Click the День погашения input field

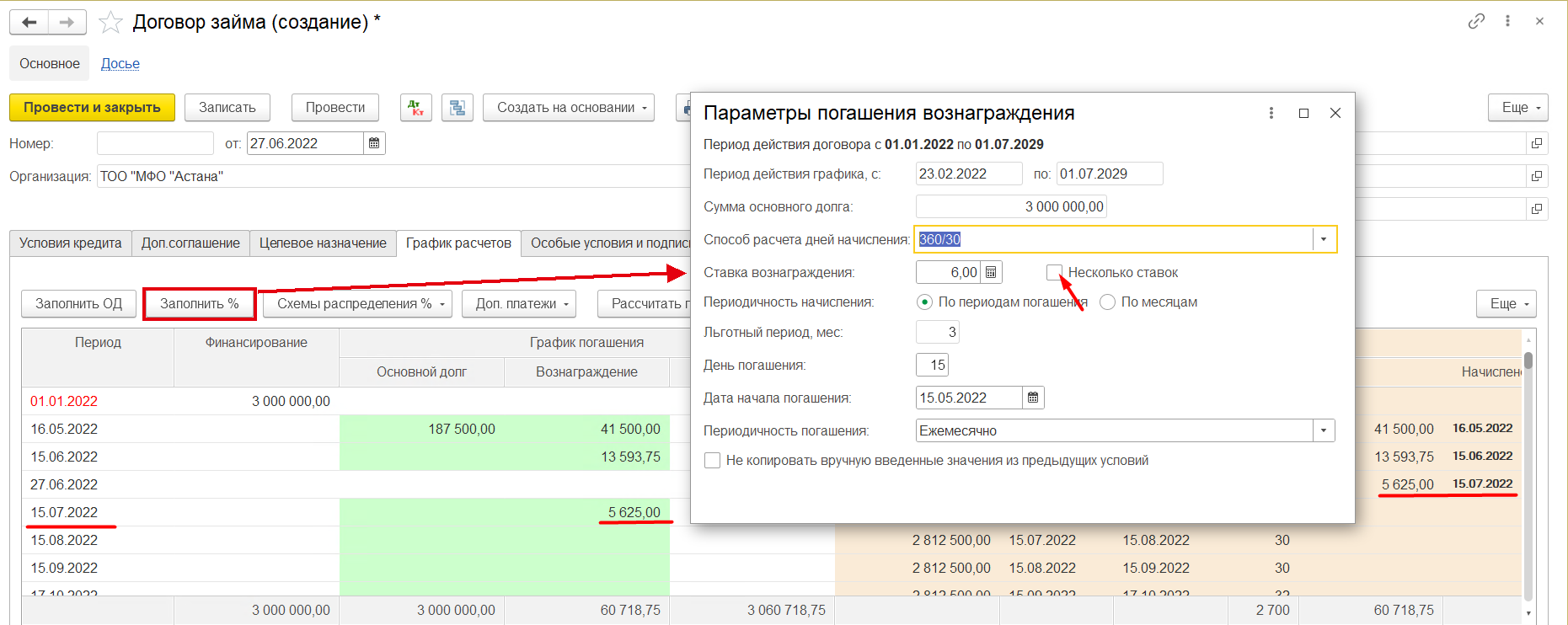click(x=933, y=365)
